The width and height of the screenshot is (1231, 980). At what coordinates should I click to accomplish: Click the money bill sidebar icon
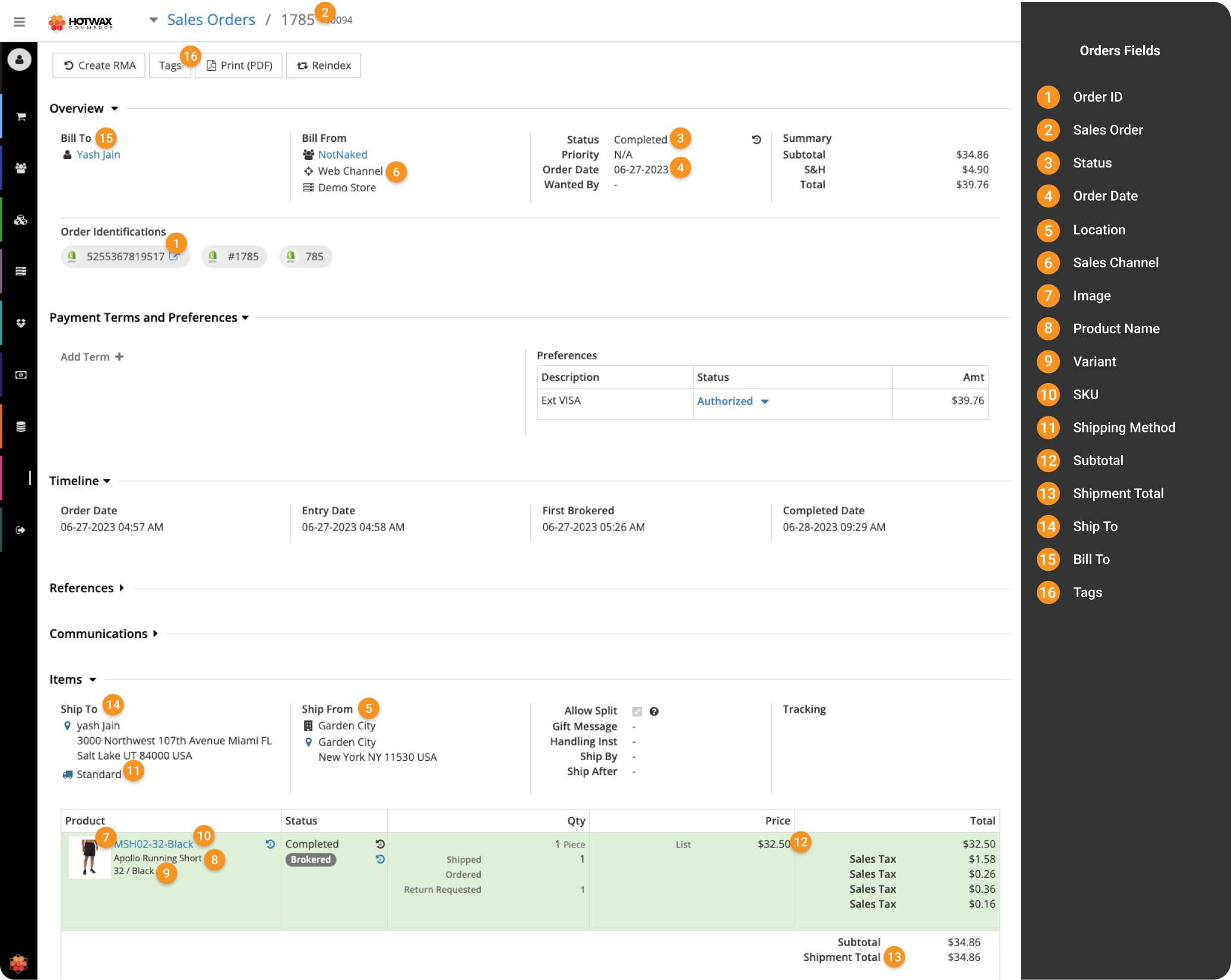coord(21,375)
